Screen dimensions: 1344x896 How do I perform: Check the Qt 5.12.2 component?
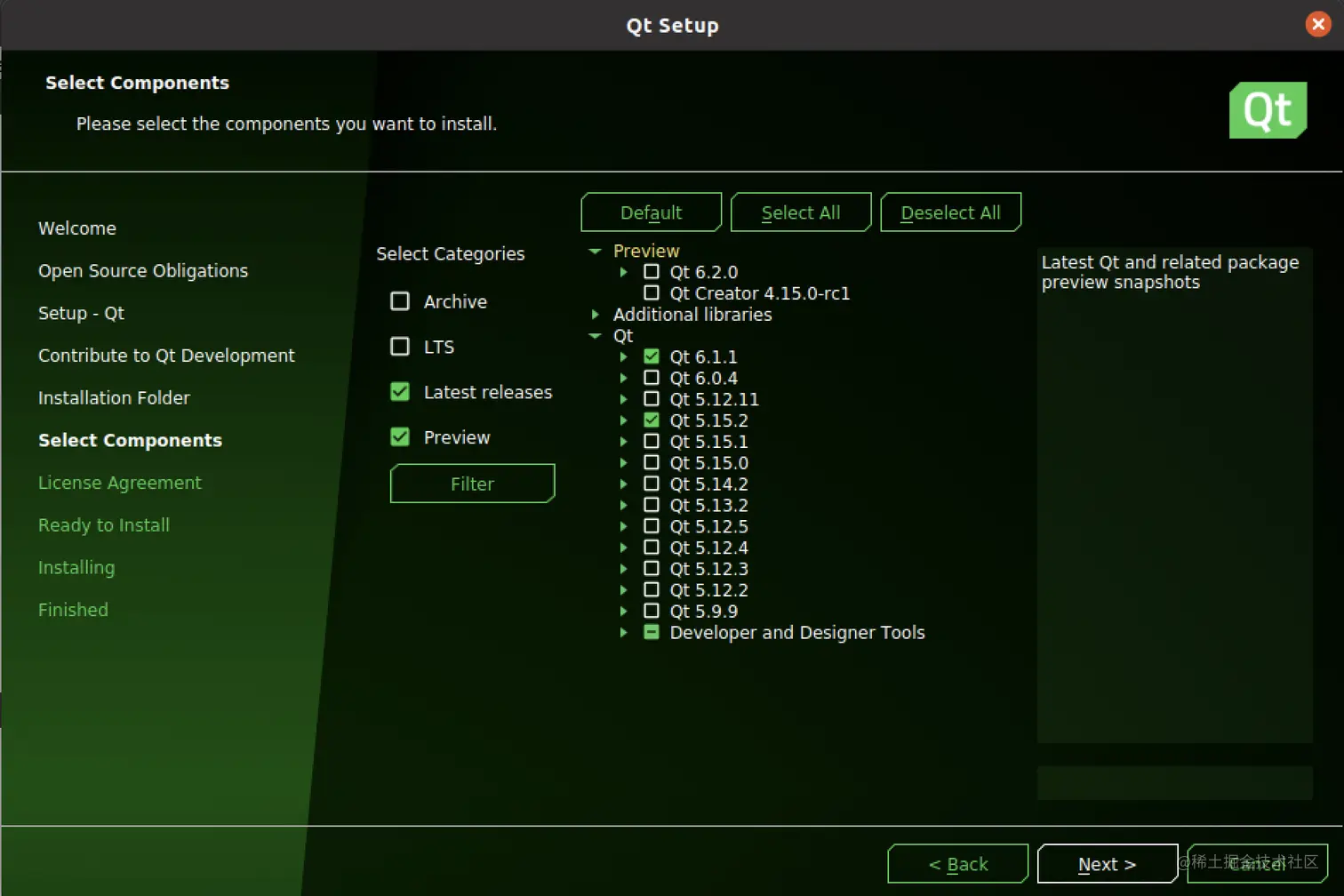click(x=652, y=589)
